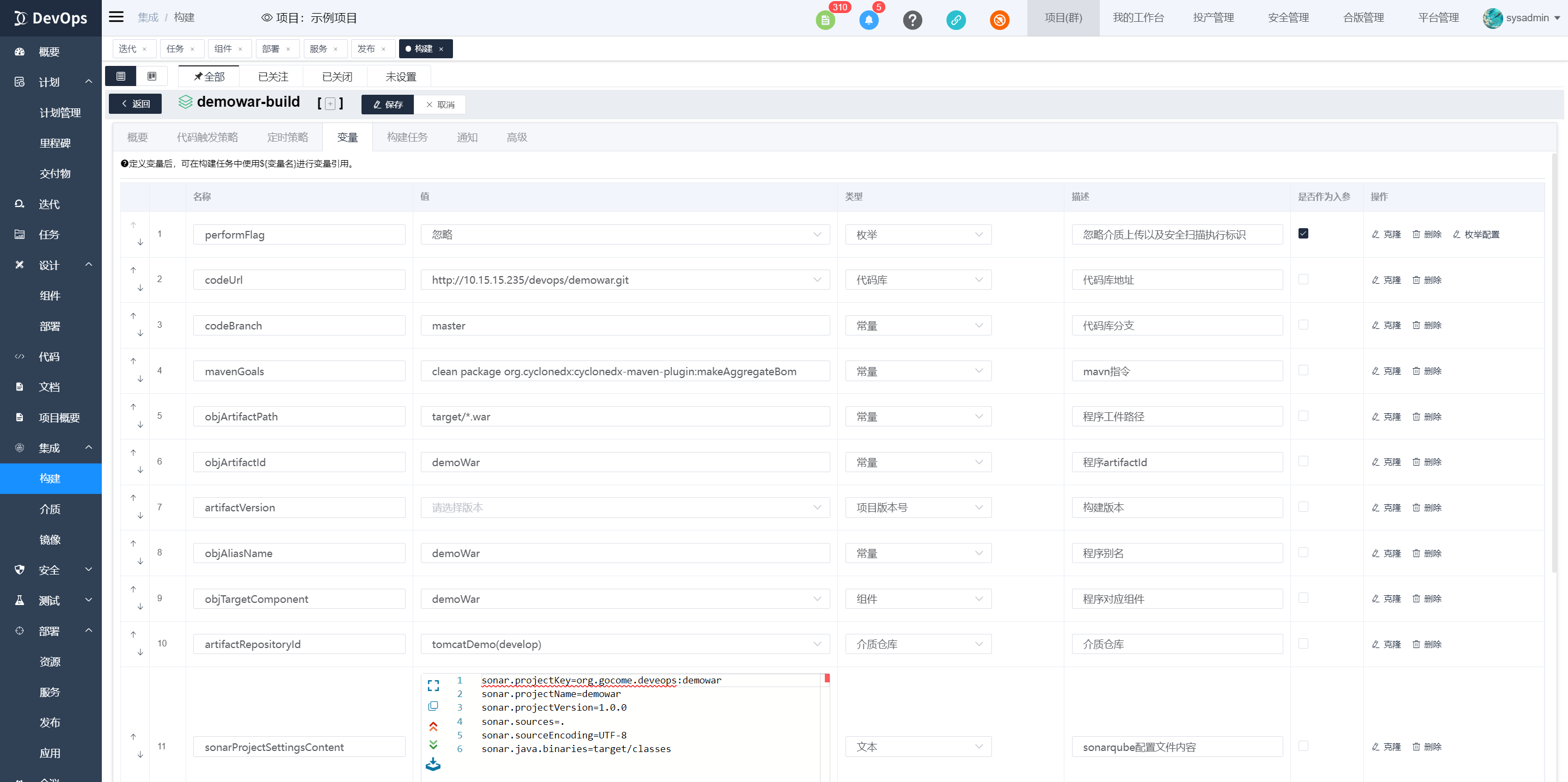Click the green document icon with 310 badge
This screenshot has height=782, width=1568.
(825, 20)
